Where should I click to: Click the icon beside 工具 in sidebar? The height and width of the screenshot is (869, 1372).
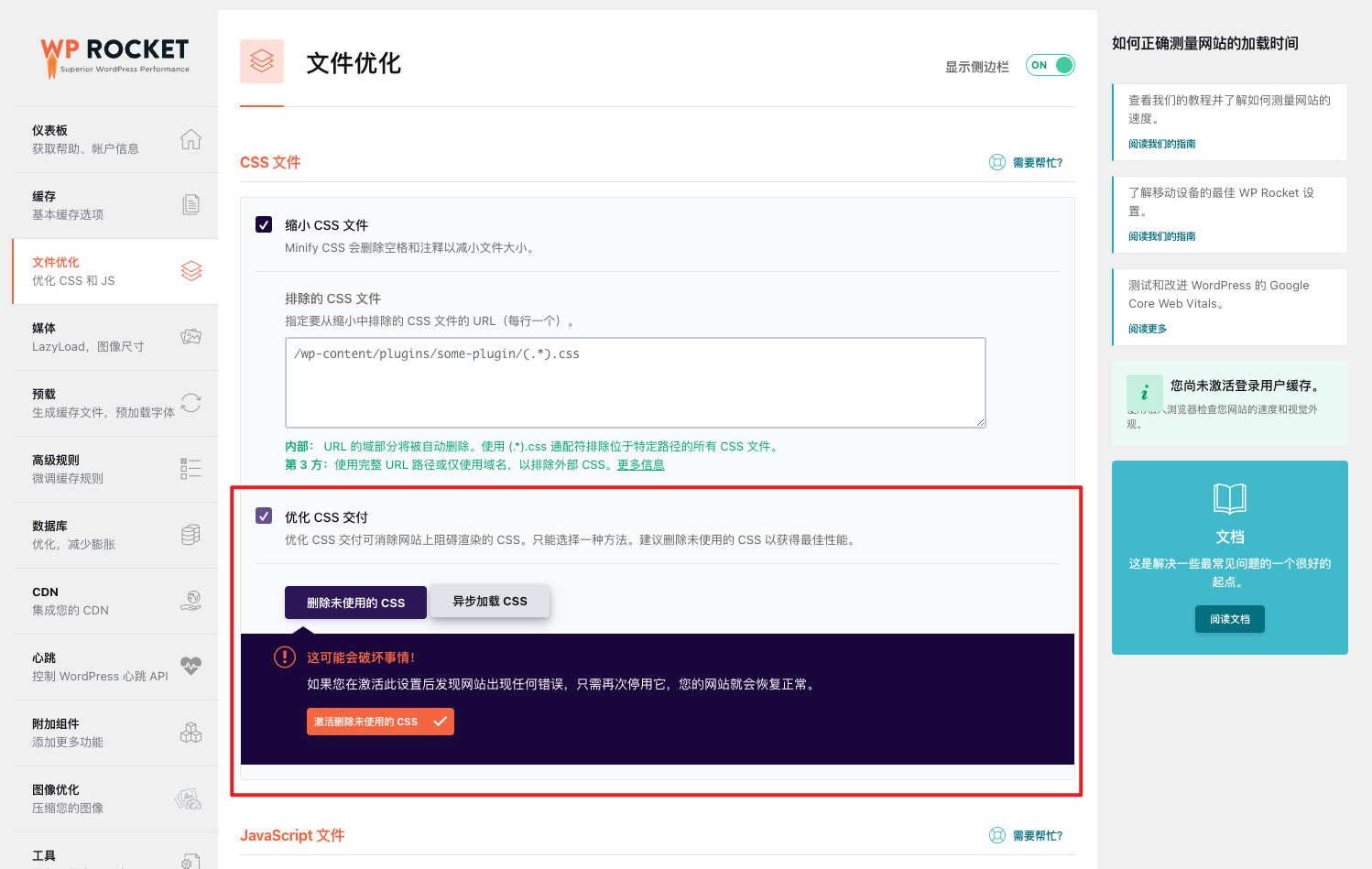point(191,860)
